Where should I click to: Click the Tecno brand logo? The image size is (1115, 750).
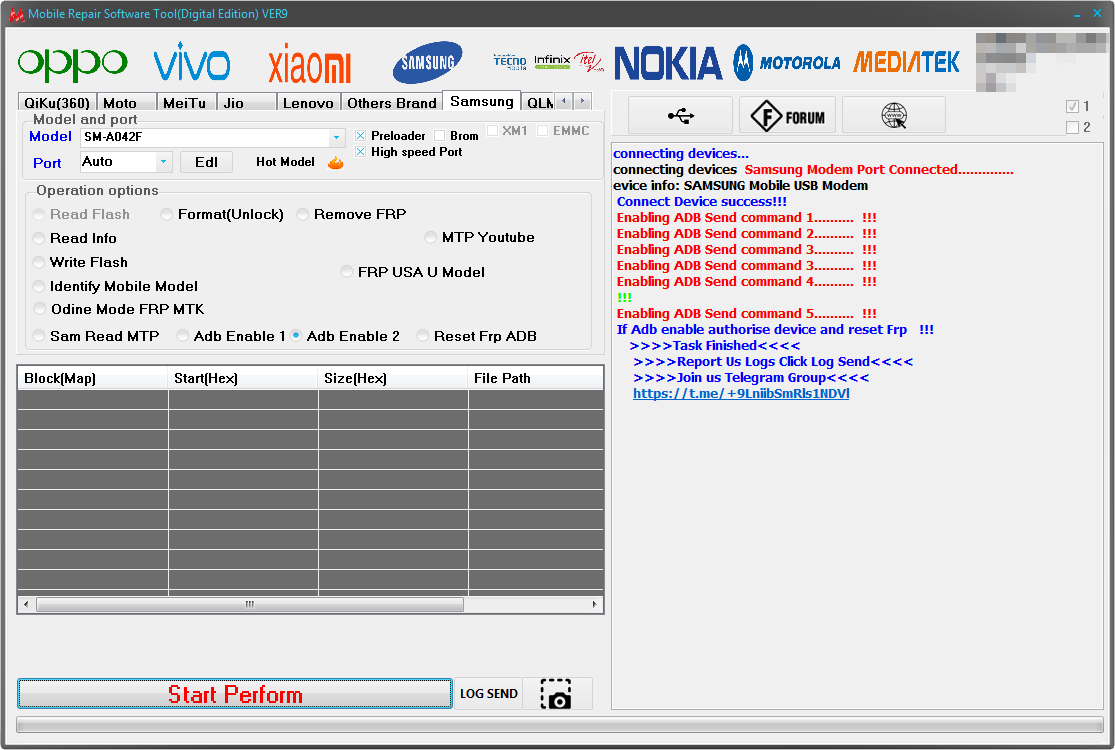pyautogui.click(x=510, y=62)
